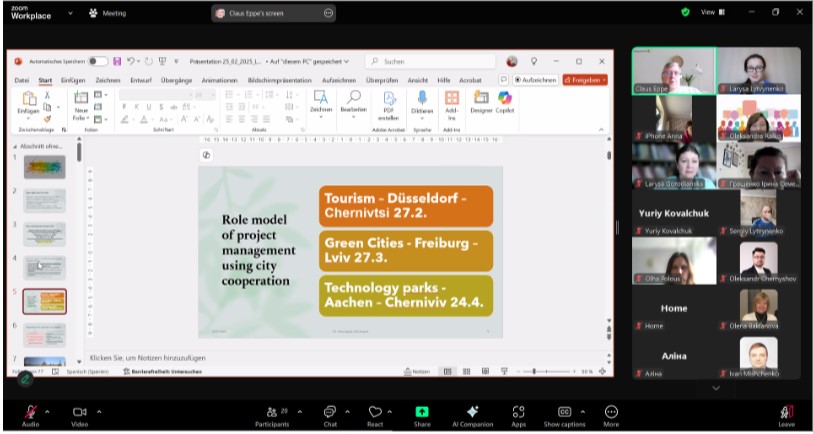This screenshot has width=813, height=434.
Task: Expand the Audio options arrow
Action: coord(47,411)
